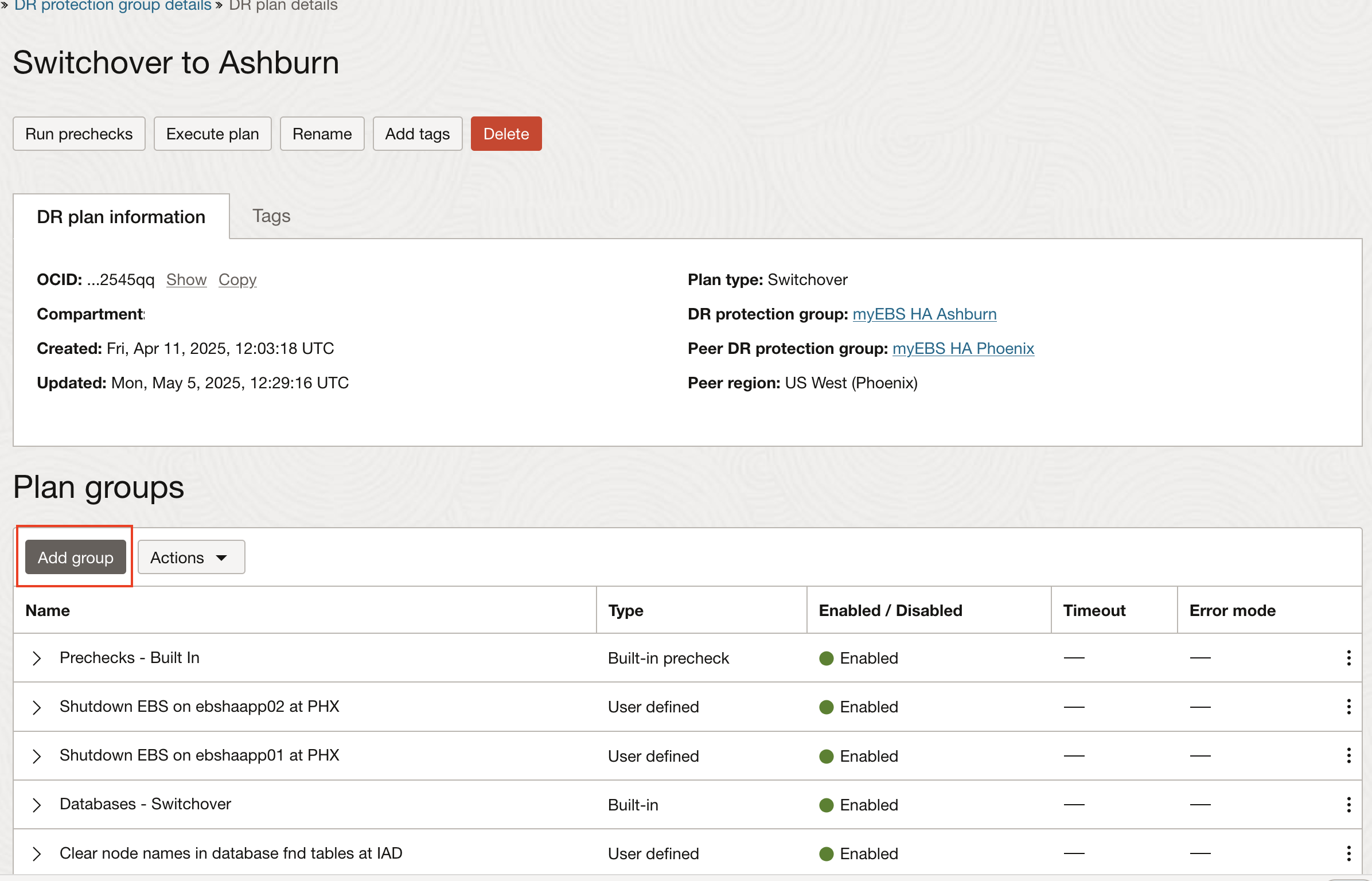Expand Shutdown EBS on ebshaapp01 at PHX
This screenshot has width=1372, height=881.
(37, 756)
